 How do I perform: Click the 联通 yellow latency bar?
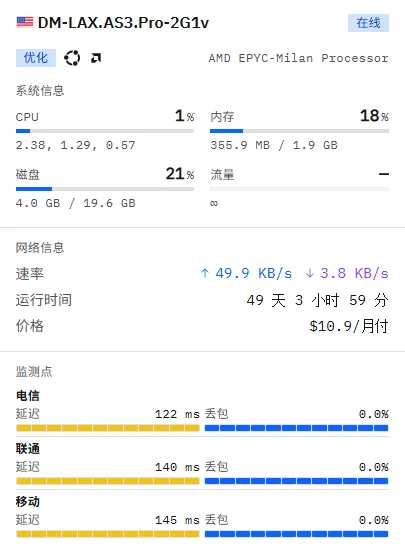(108, 481)
